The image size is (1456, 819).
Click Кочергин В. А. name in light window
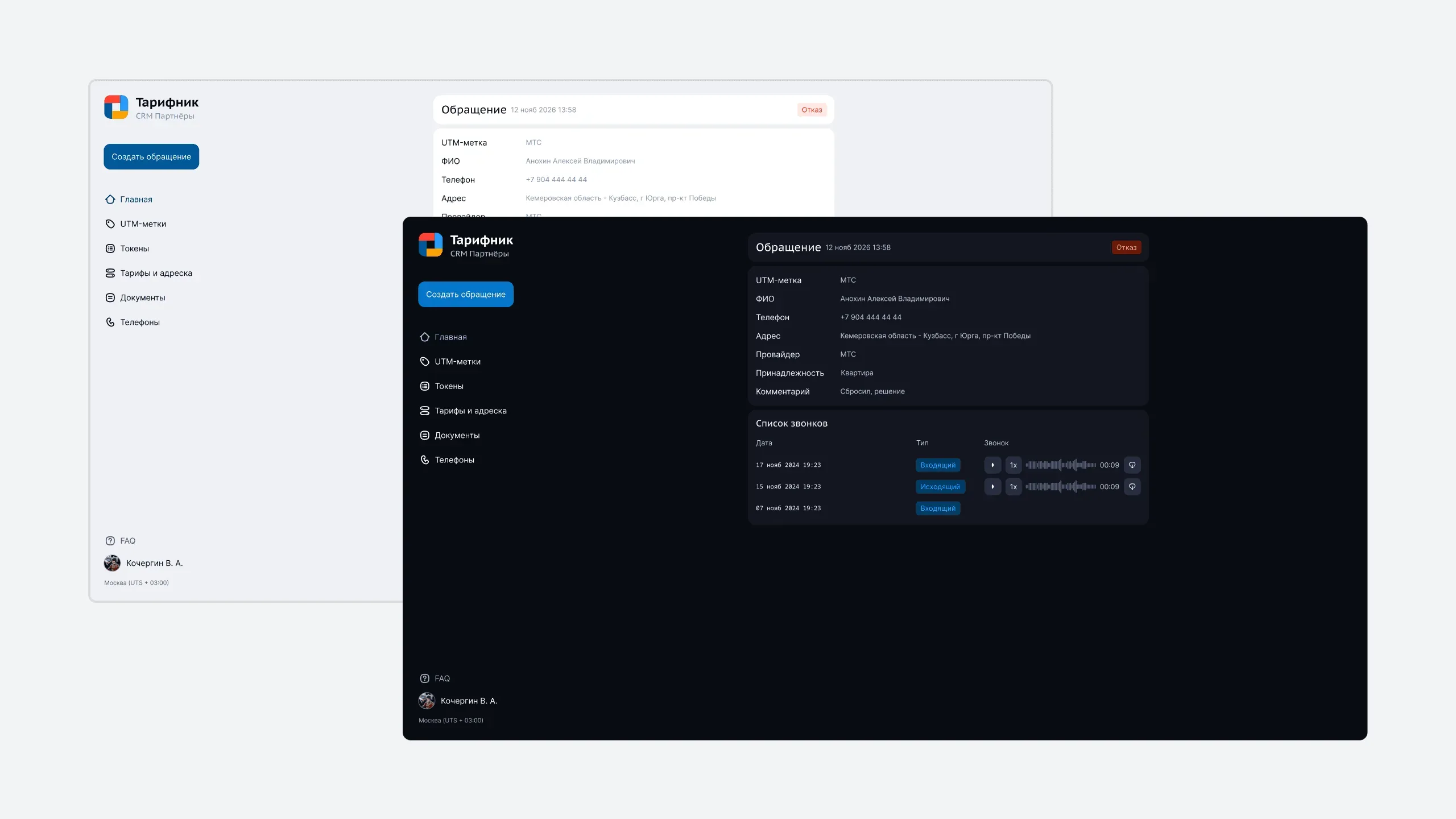pos(154,563)
